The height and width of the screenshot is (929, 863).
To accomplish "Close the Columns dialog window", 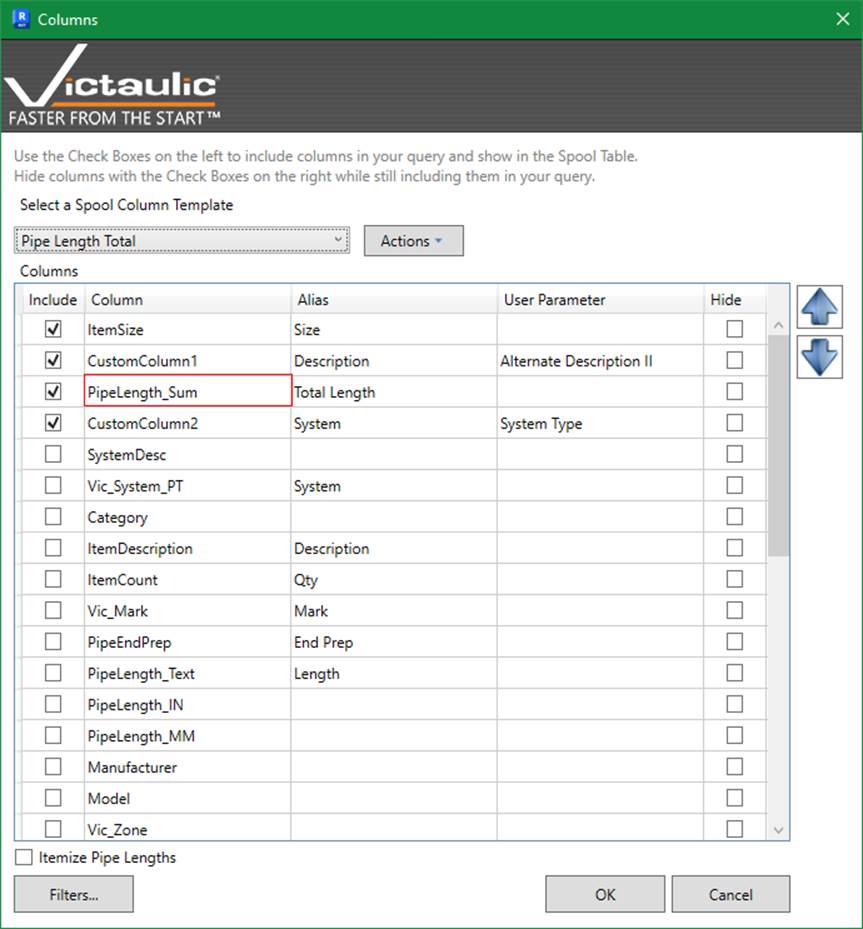I will coord(842,19).
